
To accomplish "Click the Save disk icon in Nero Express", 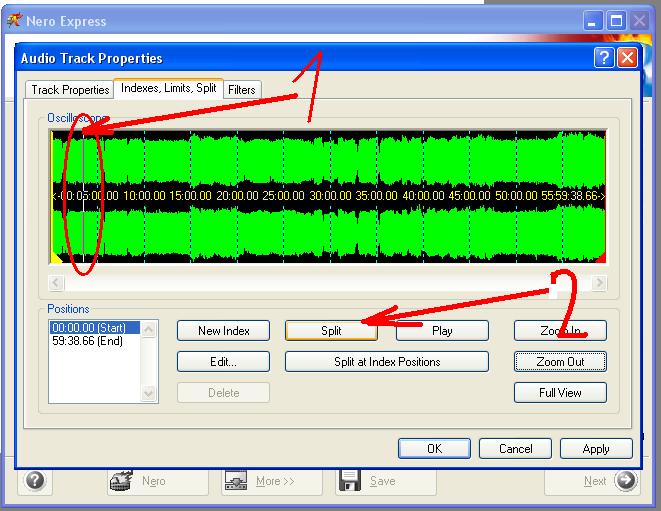I will tap(349, 481).
